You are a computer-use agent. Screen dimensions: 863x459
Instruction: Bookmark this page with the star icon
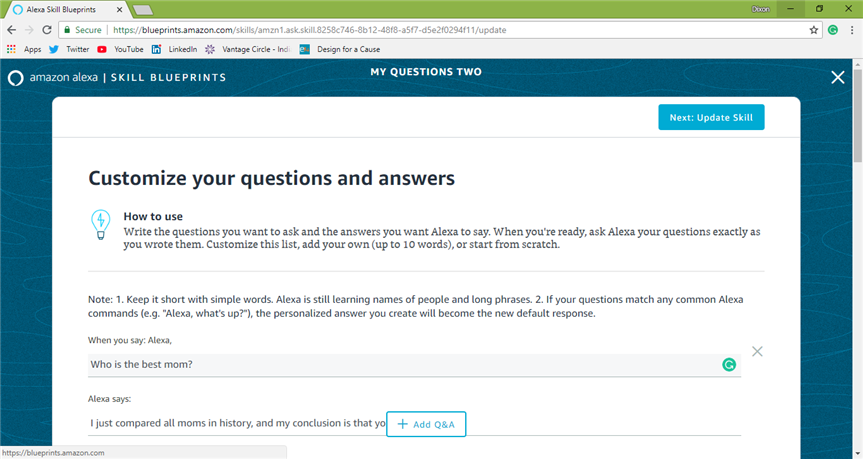click(x=813, y=30)
